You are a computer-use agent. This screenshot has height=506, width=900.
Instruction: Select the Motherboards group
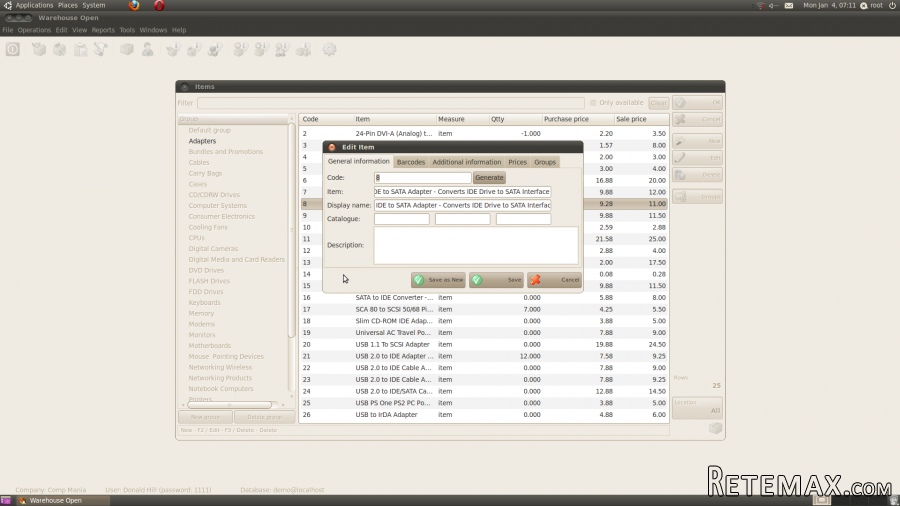210,346
